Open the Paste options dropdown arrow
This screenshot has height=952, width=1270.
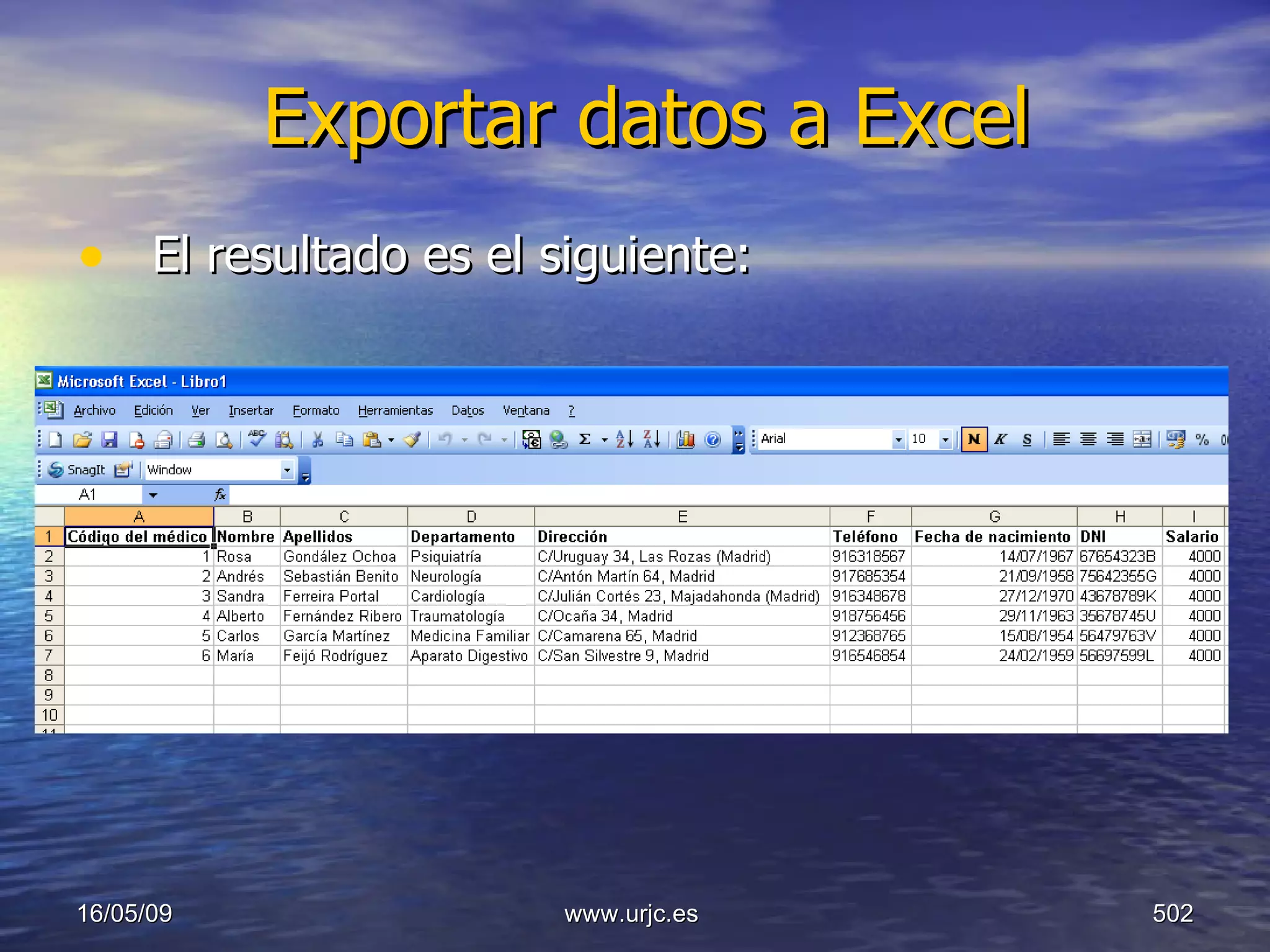tap(391, 440)
